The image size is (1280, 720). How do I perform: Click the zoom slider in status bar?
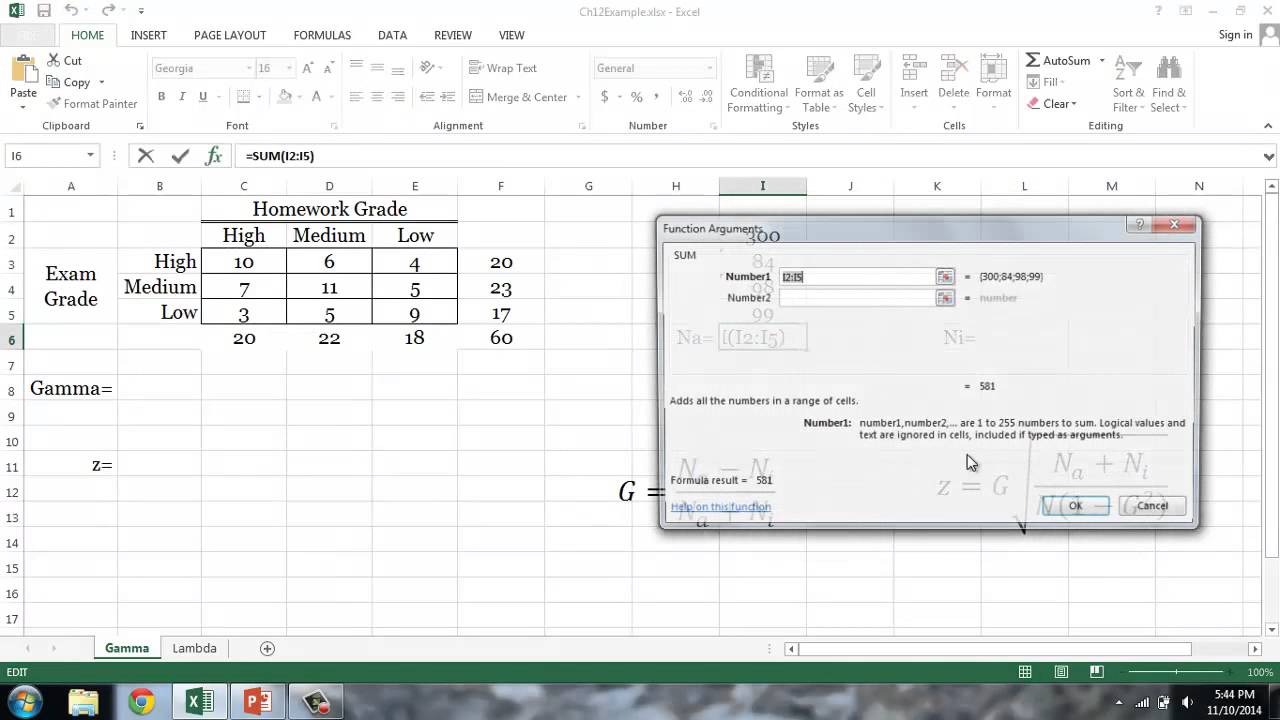[x=1176, y=672]
